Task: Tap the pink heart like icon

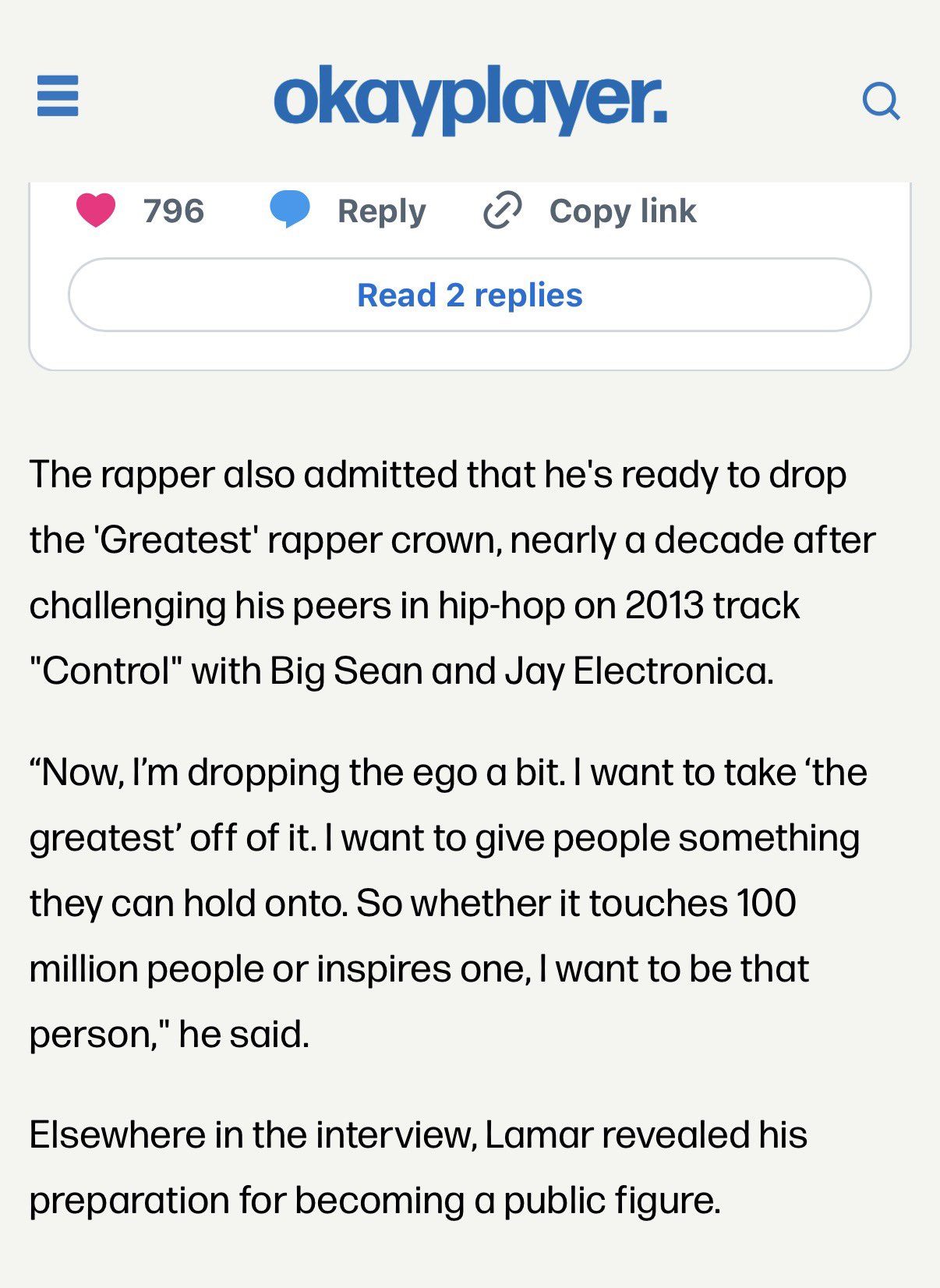Action: click(96, 210)
